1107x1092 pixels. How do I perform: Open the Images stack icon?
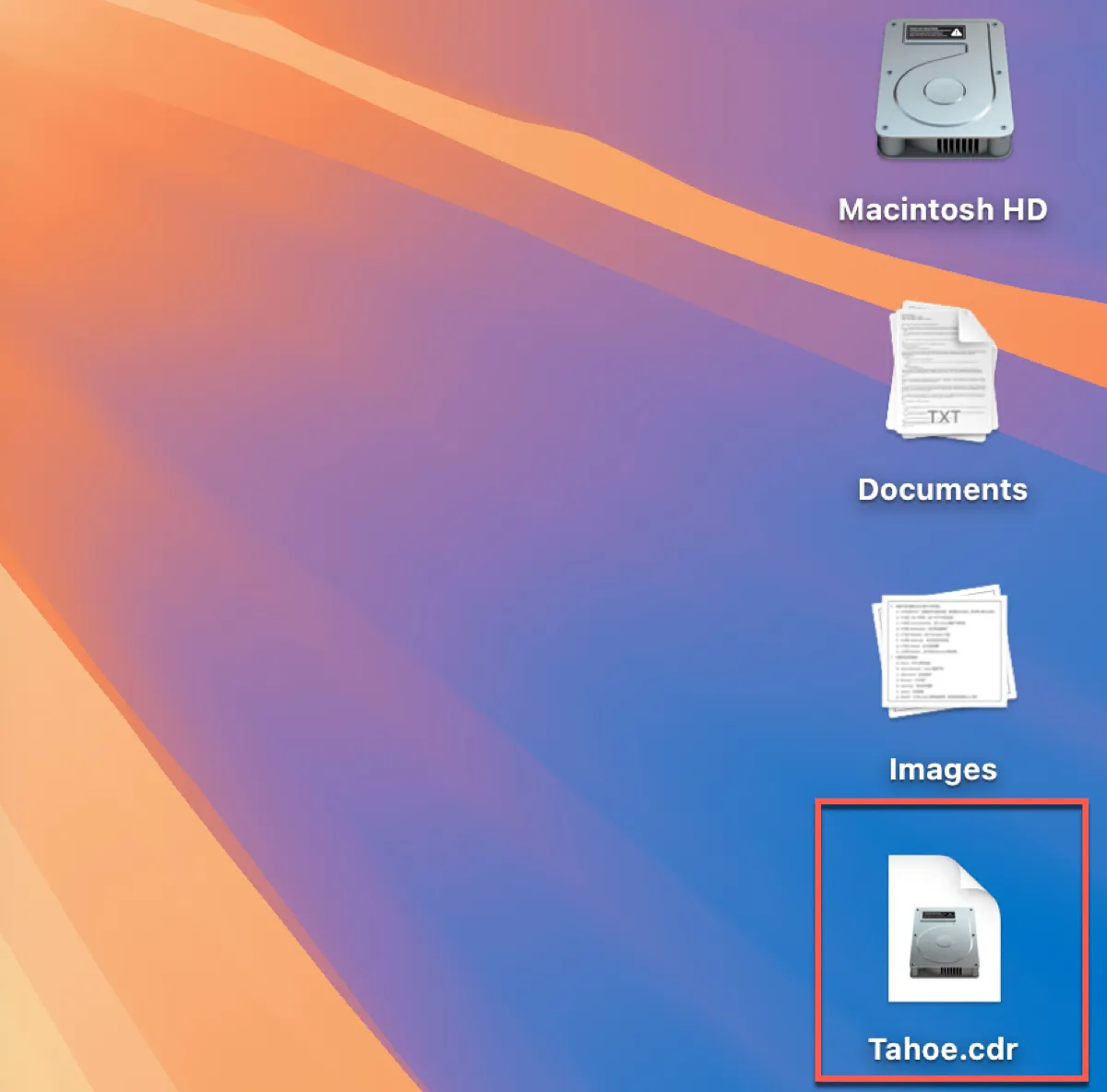(x=943, y=651)
